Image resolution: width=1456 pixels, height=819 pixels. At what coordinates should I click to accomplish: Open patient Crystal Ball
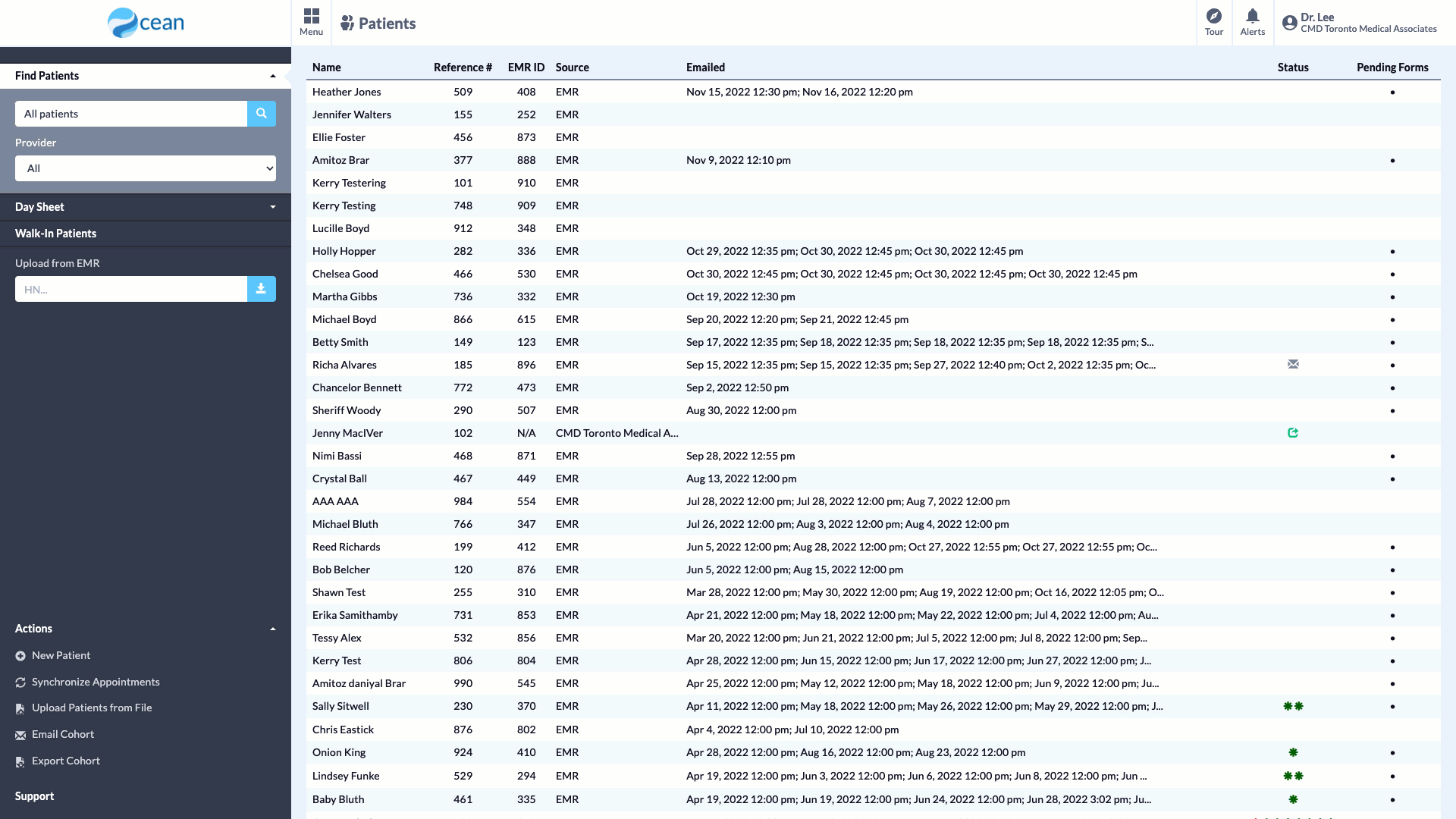340,479
